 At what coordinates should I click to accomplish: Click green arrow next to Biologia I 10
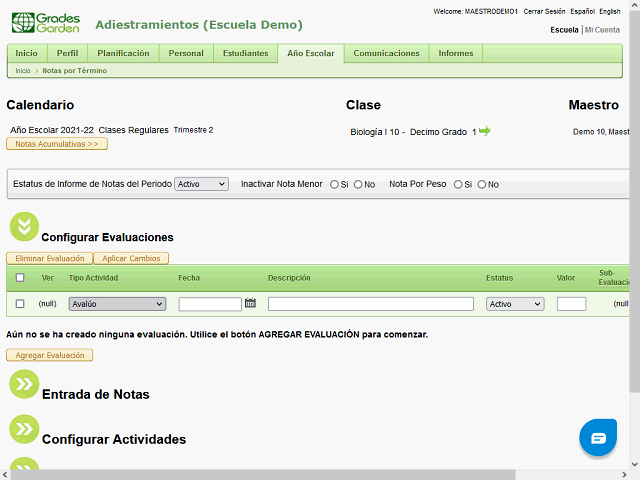click(484, 131)
